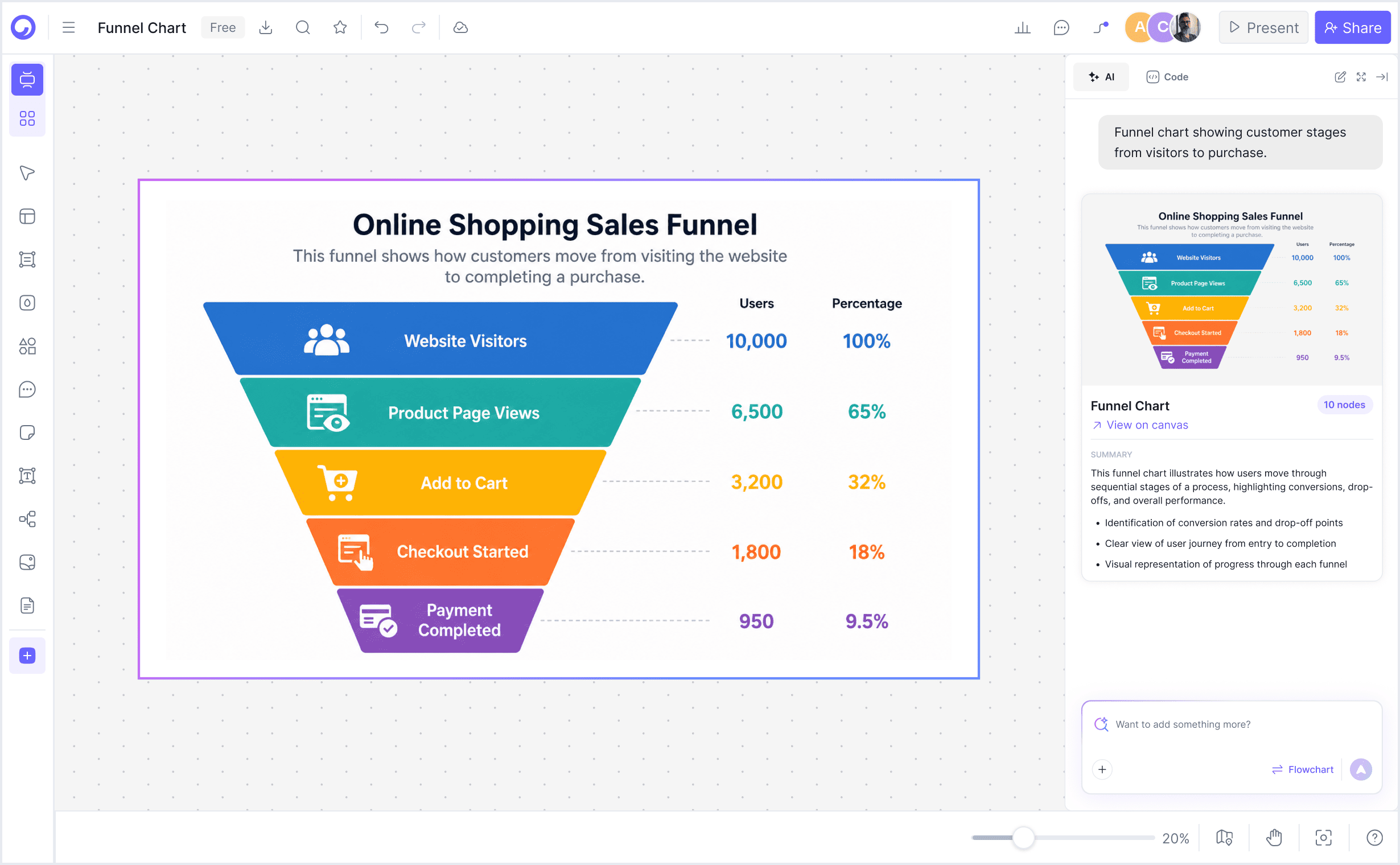Open the comments bubble in top bar
This screenshot has width=1400, height=865.
pyautogui.click(x=1061, y=27)
